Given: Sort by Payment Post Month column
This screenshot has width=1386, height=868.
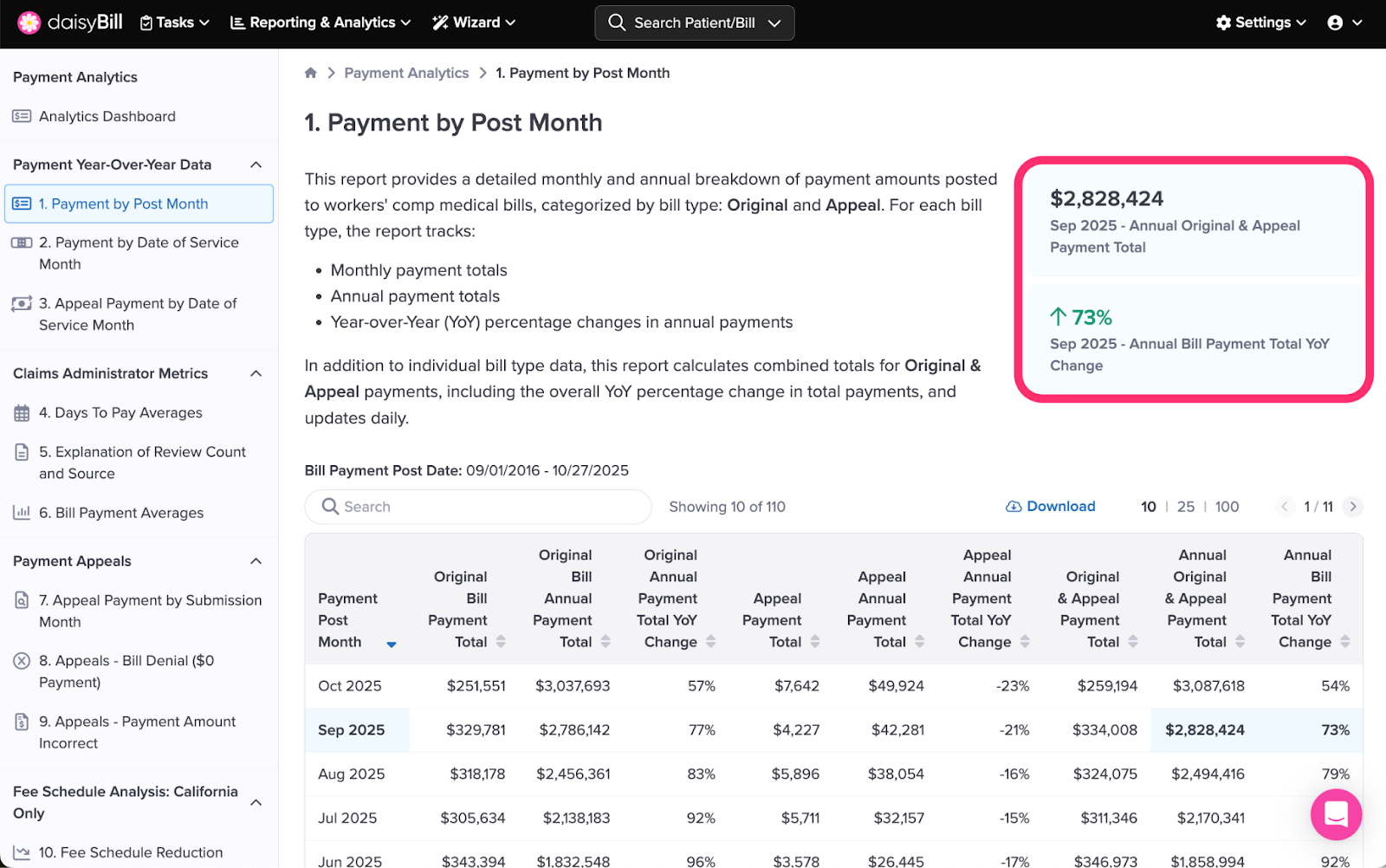Looking at the screenshot, I should click(391, 644).
